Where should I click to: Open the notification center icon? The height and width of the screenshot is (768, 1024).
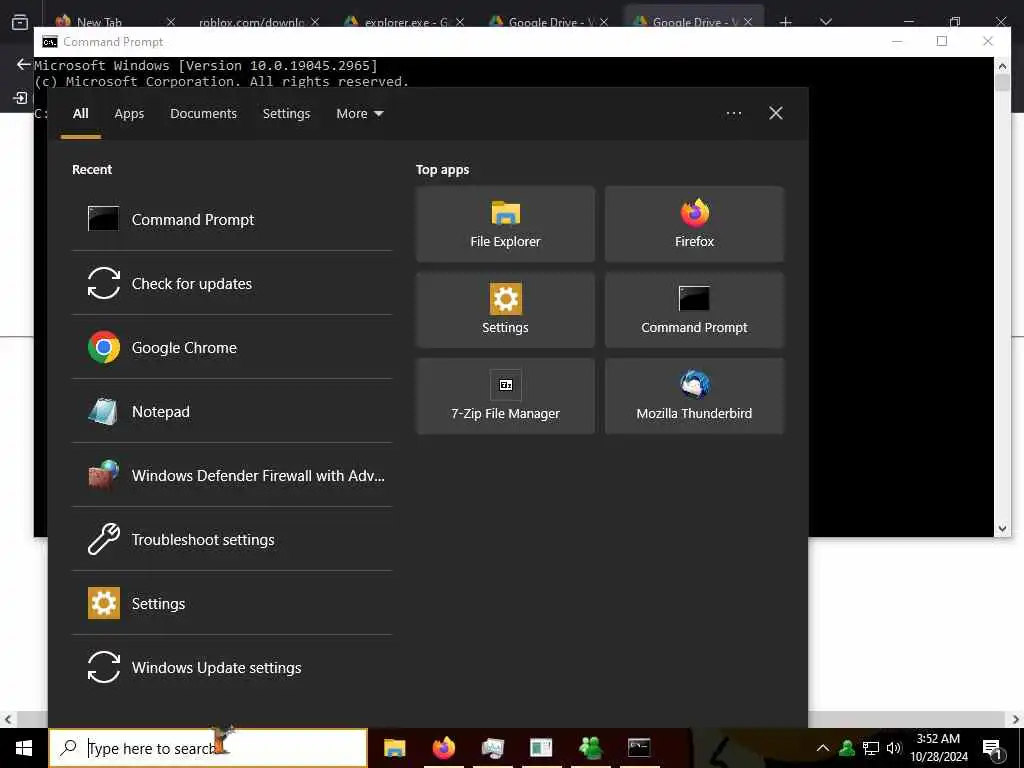click(993, 748)
